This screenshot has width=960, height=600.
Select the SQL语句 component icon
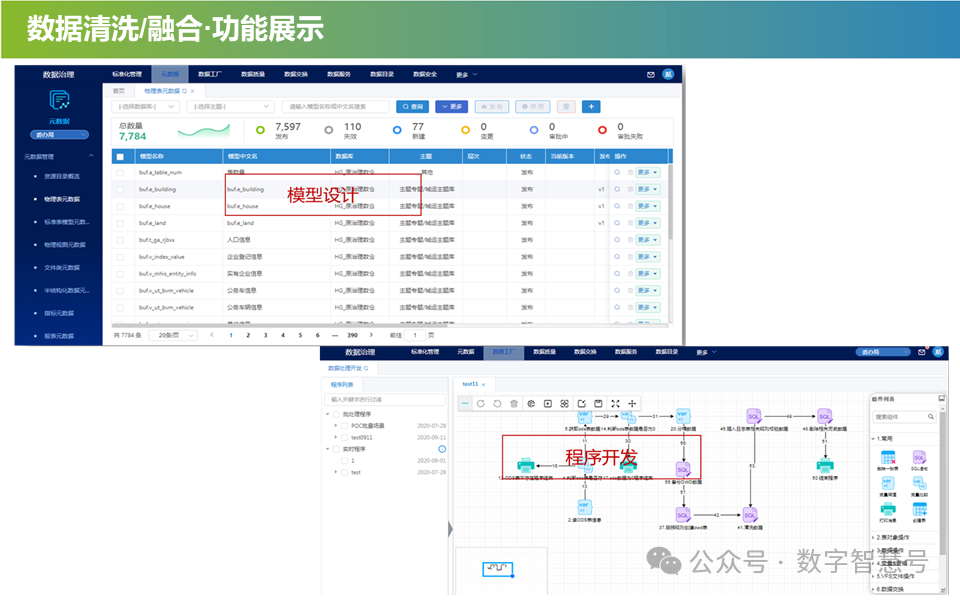point(919,457)
